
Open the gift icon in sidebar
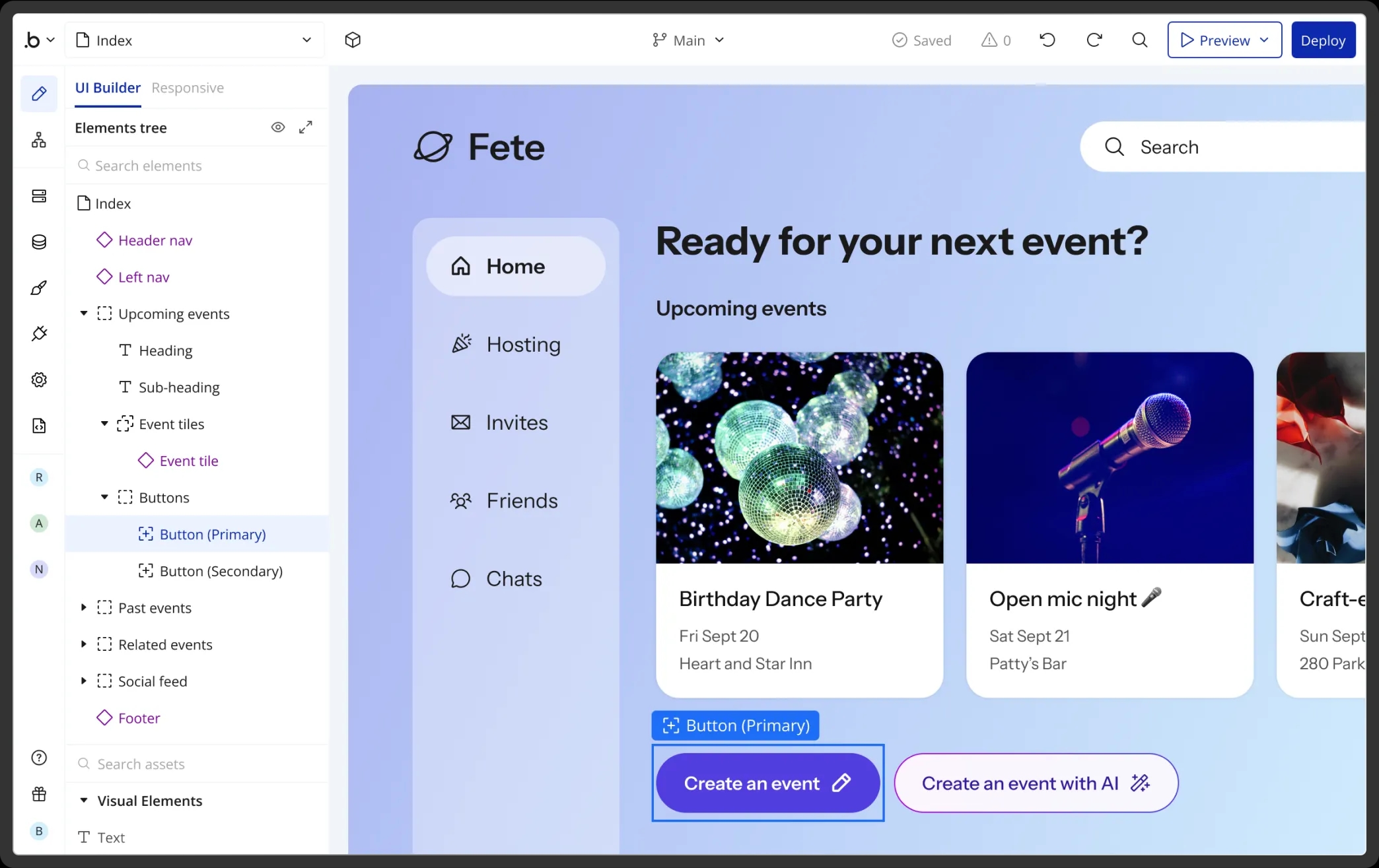click(39, 794)
